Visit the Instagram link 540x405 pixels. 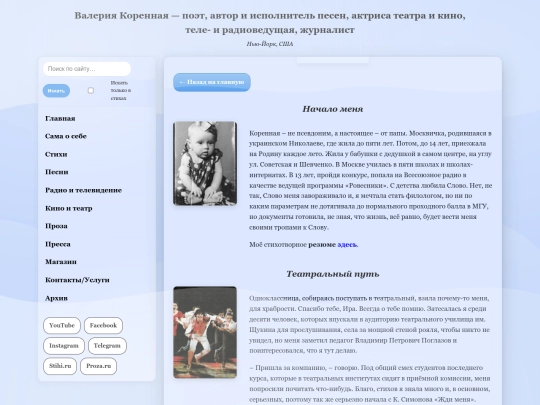(64, 346)
